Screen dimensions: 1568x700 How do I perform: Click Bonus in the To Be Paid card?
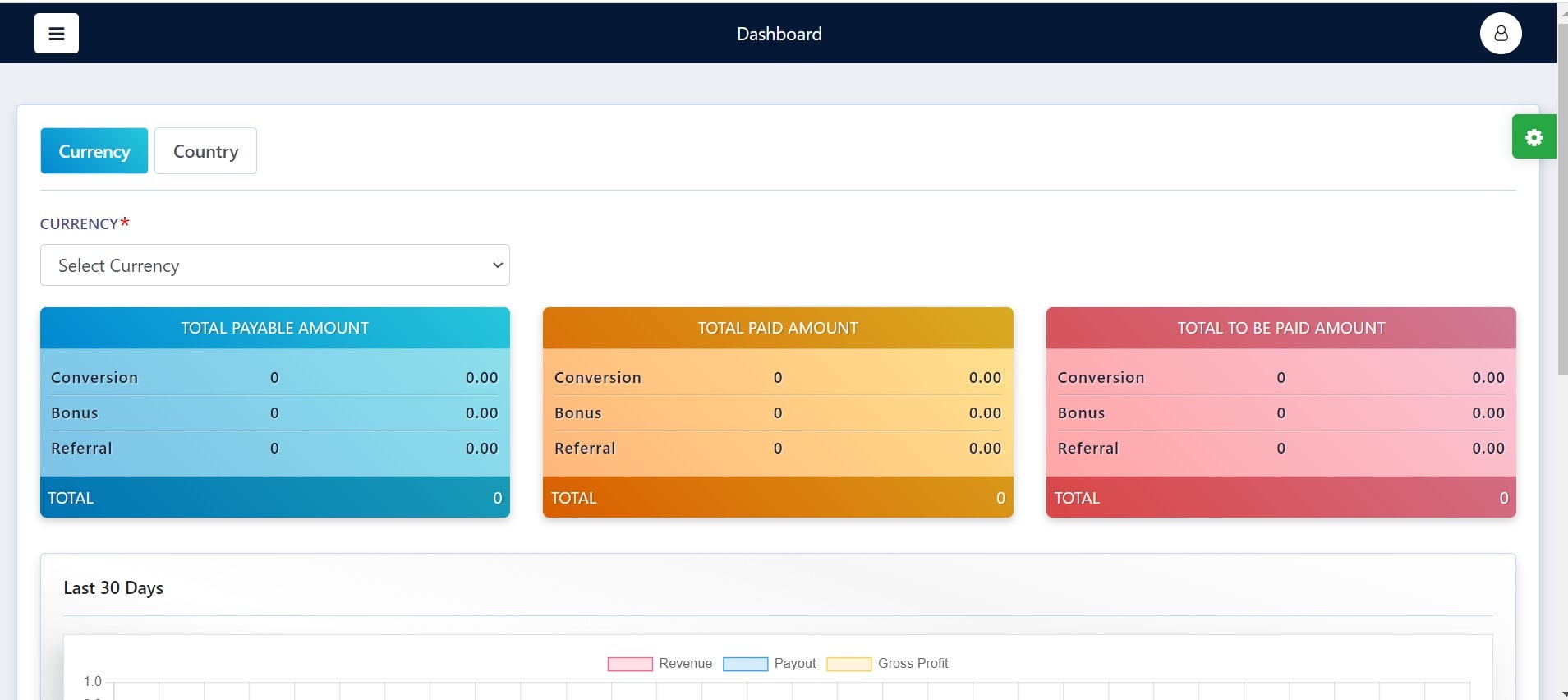[1081, 412]
